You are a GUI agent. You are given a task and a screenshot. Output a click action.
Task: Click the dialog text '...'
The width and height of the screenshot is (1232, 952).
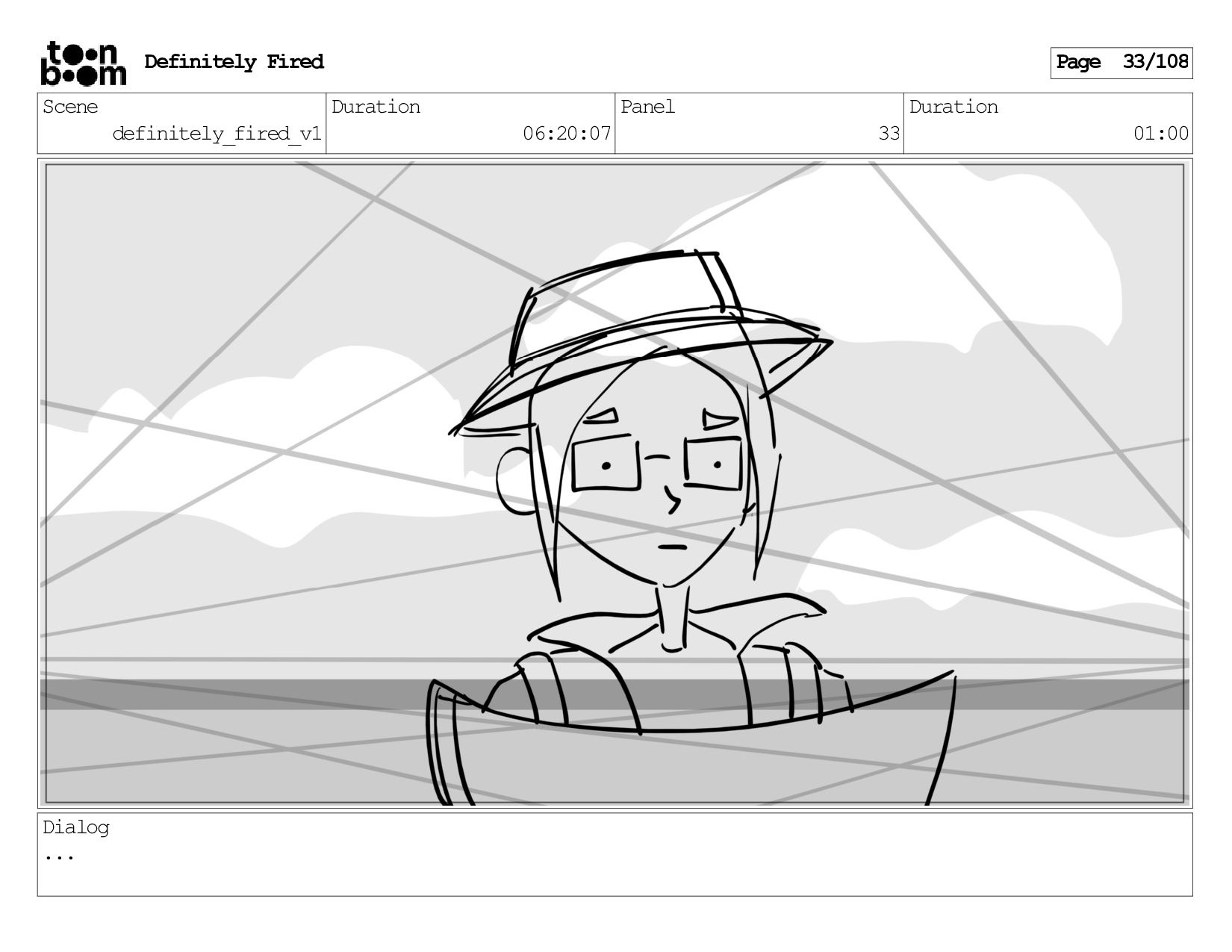pos(59,856)
